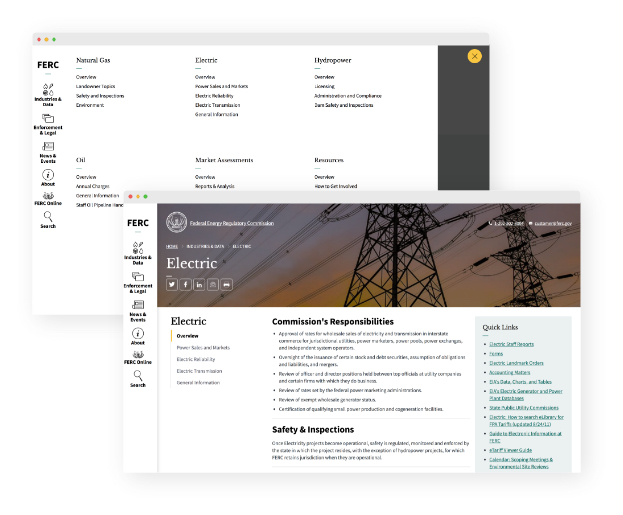Click the INDUSTRIES & DATA breadcrumb

[x=205, y=246]
